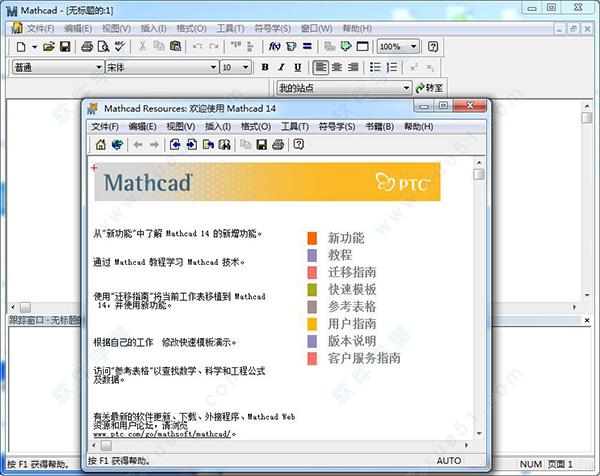Click the Help question mark in Resources toolbar

point(298,145)
